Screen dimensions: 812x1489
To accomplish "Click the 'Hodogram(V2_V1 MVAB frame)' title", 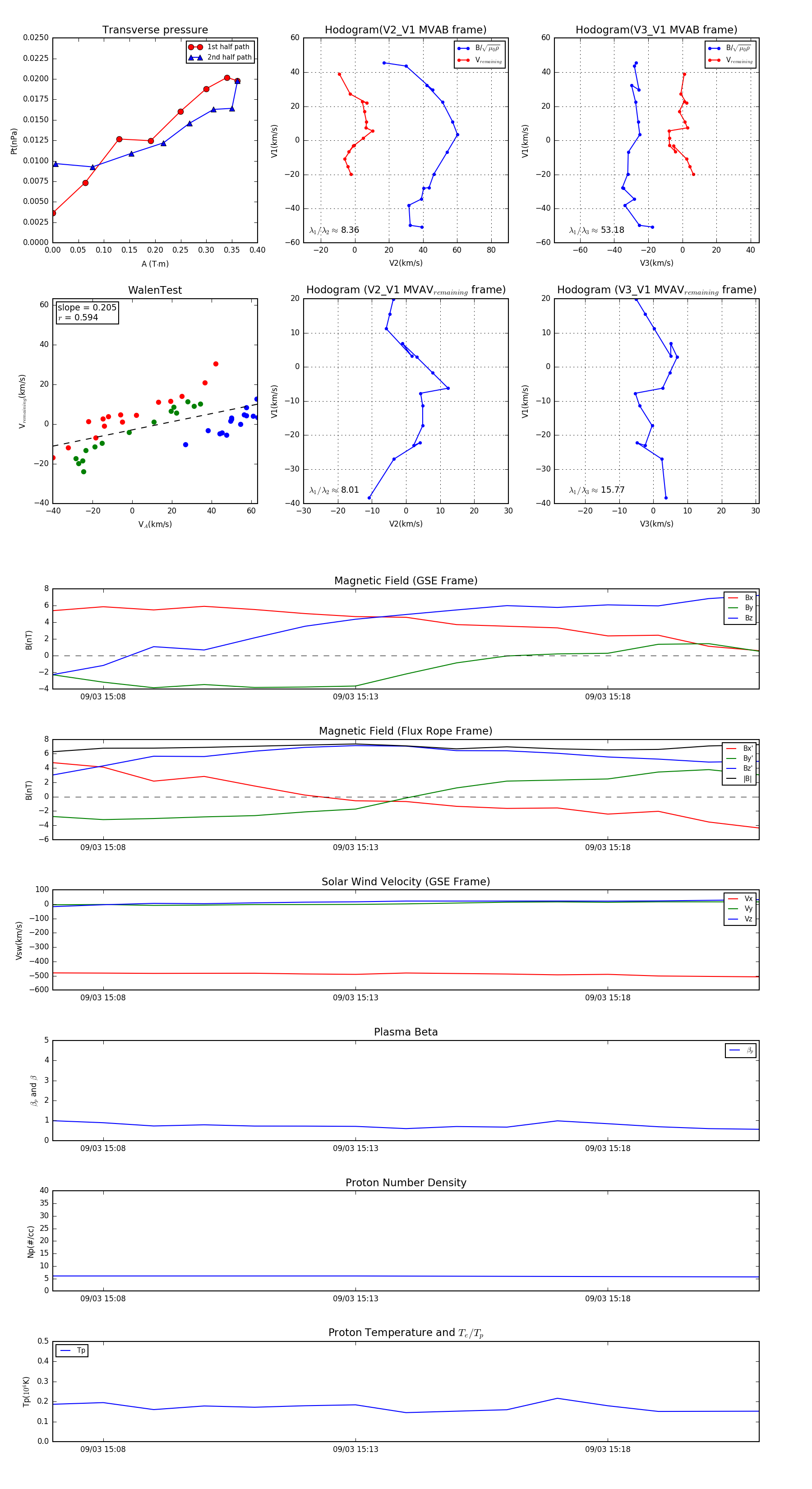I will click(406, 30).
